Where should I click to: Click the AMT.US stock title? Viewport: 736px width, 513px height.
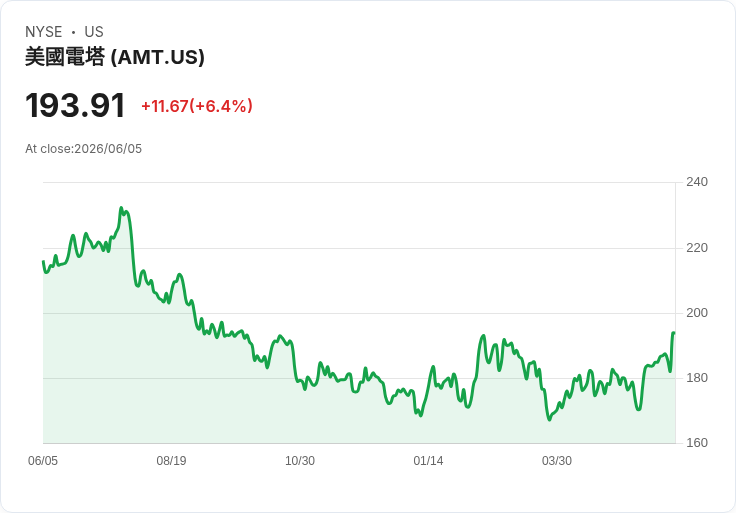tap(115, 57)
